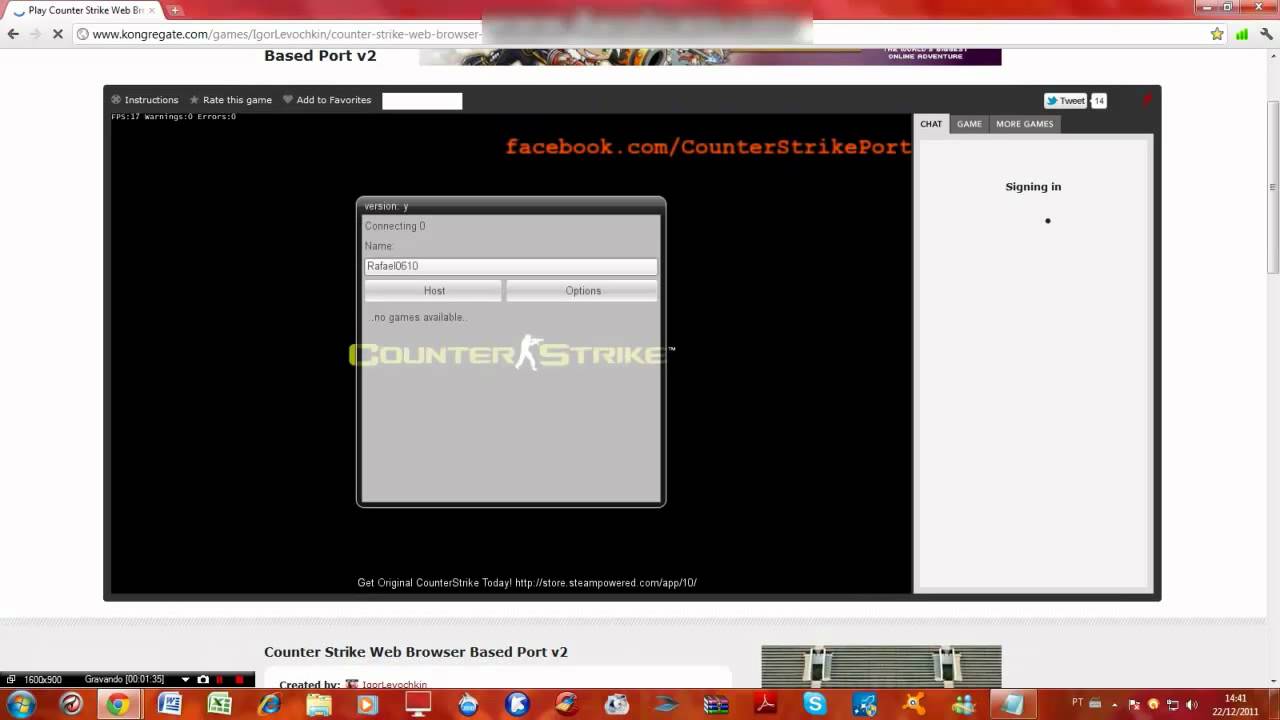
Task: Open WinRAR from the taskbar
Action: pos(716,704)
